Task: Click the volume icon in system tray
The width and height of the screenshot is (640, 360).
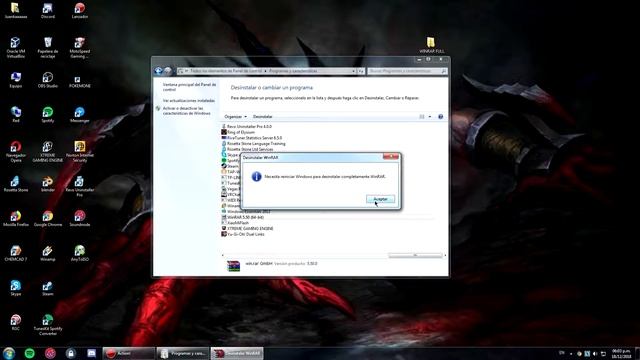Action: point(595,353)
